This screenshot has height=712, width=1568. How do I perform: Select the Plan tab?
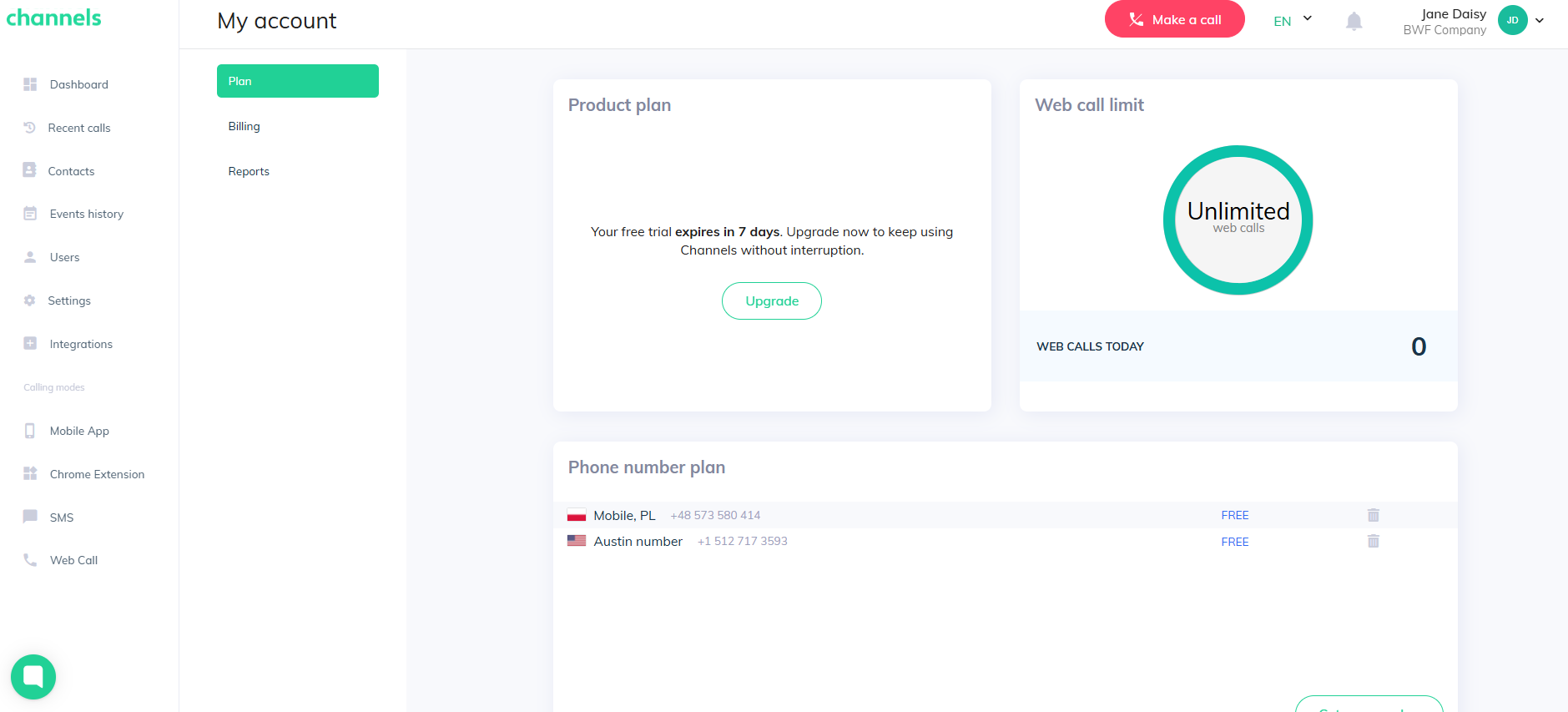point(297,81)
